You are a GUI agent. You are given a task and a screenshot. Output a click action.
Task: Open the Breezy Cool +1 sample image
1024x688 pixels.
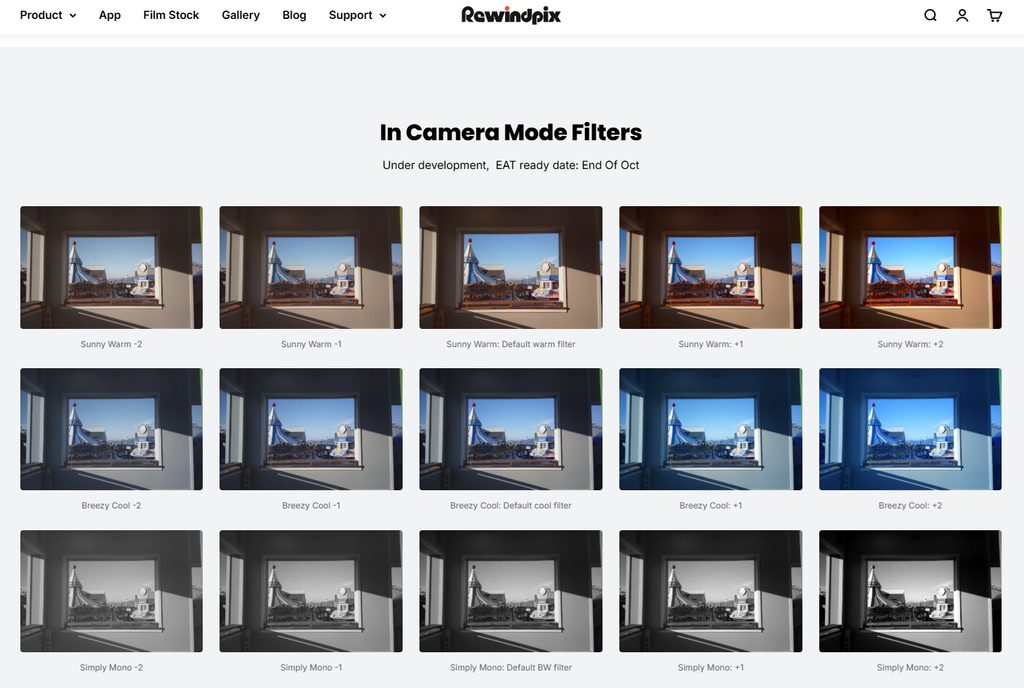pyautogui.click(x=711, y=429)
